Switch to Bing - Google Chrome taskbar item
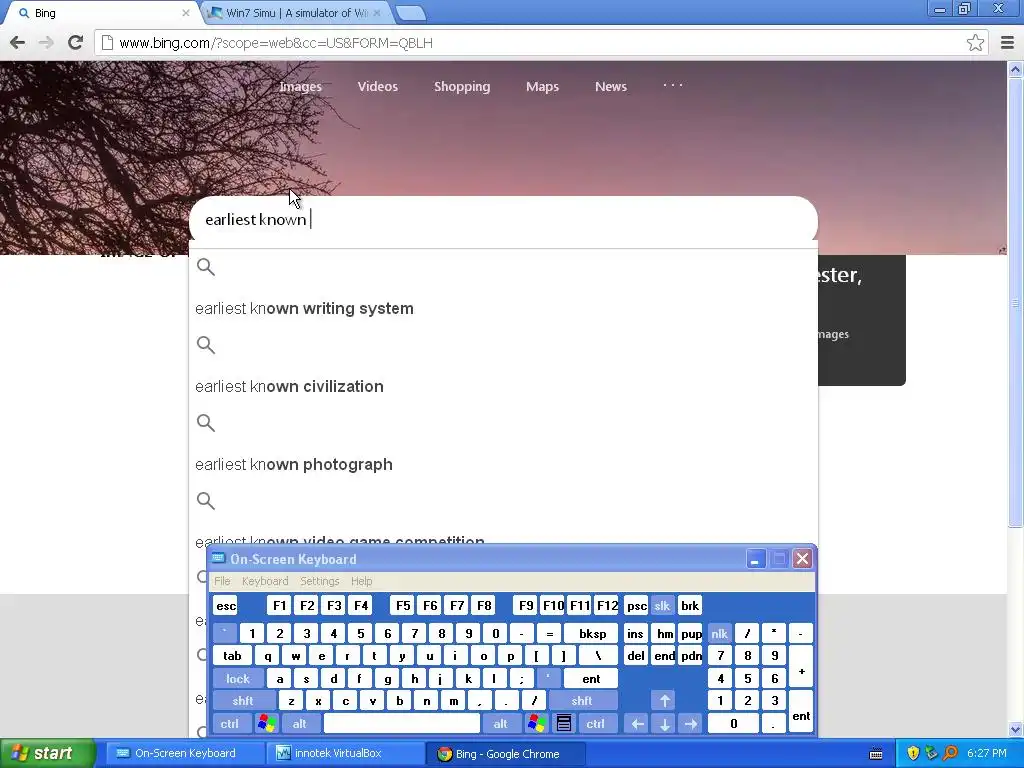The height and width of the screenshot is (768, 1024). [x=508, y=753]
